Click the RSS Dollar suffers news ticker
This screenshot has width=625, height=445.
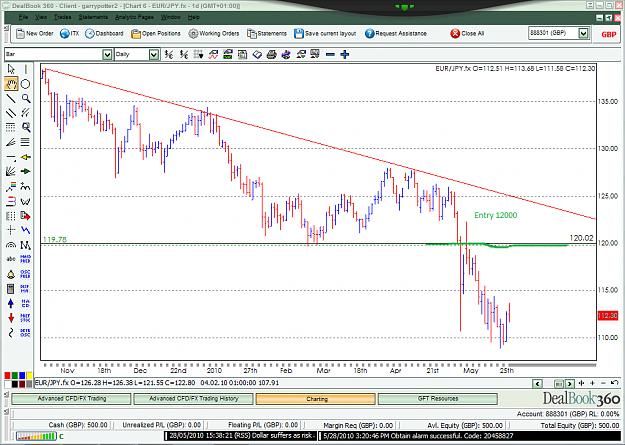pos(242,435)
